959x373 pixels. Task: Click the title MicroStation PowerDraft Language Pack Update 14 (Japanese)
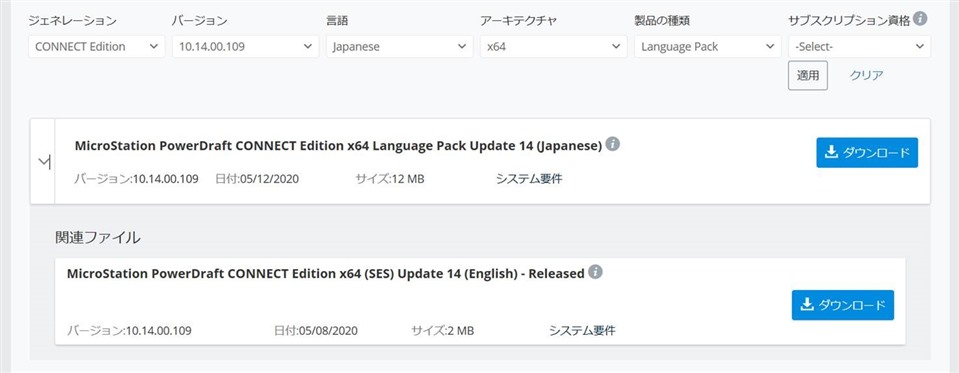point(338,146)
